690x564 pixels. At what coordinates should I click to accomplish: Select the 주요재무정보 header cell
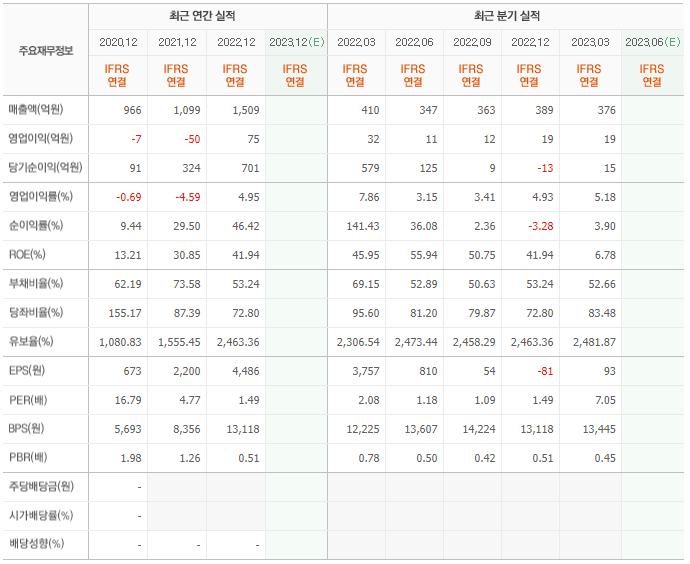point(46,51)
